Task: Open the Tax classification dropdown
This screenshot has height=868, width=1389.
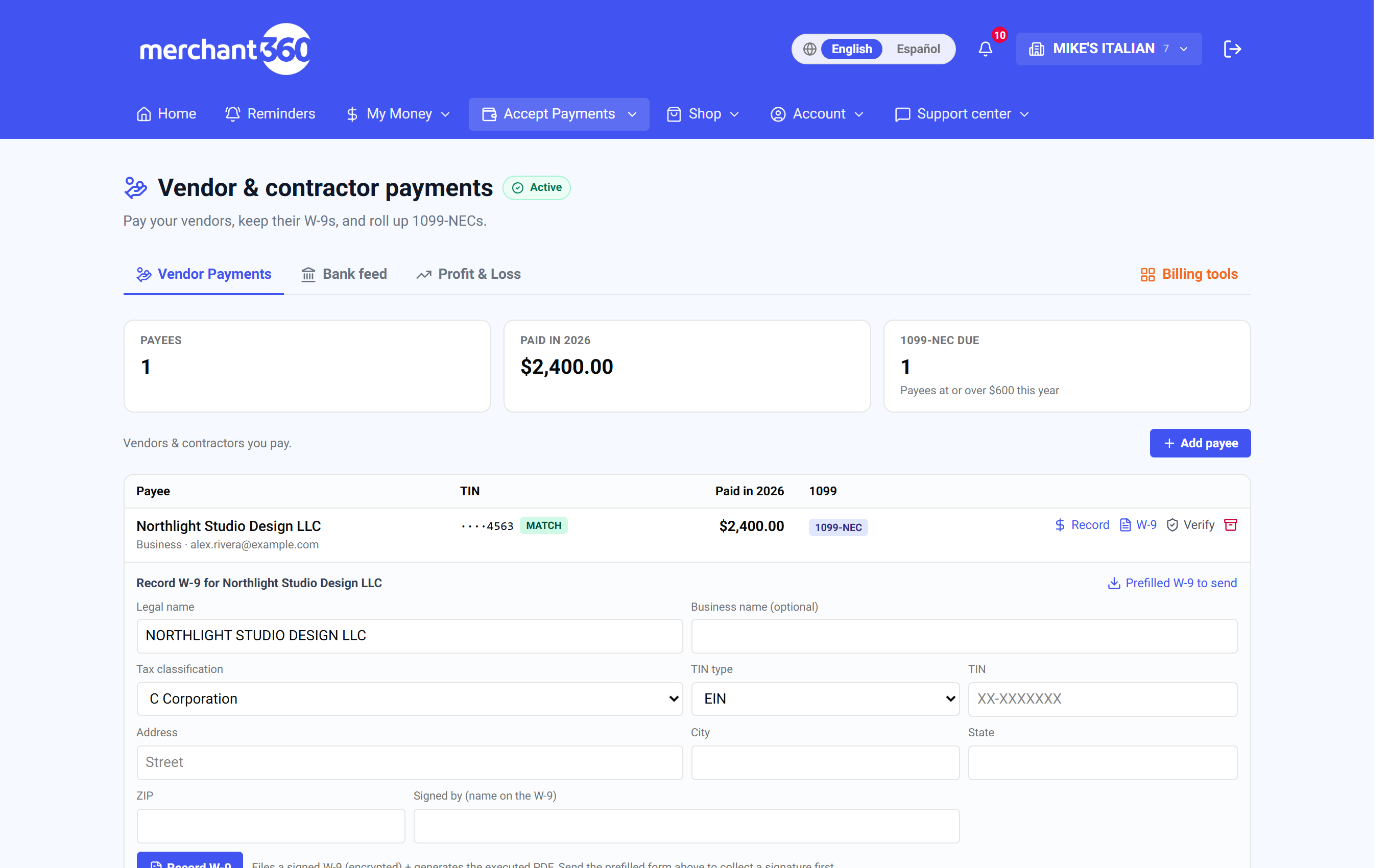Action: (410, 699)
